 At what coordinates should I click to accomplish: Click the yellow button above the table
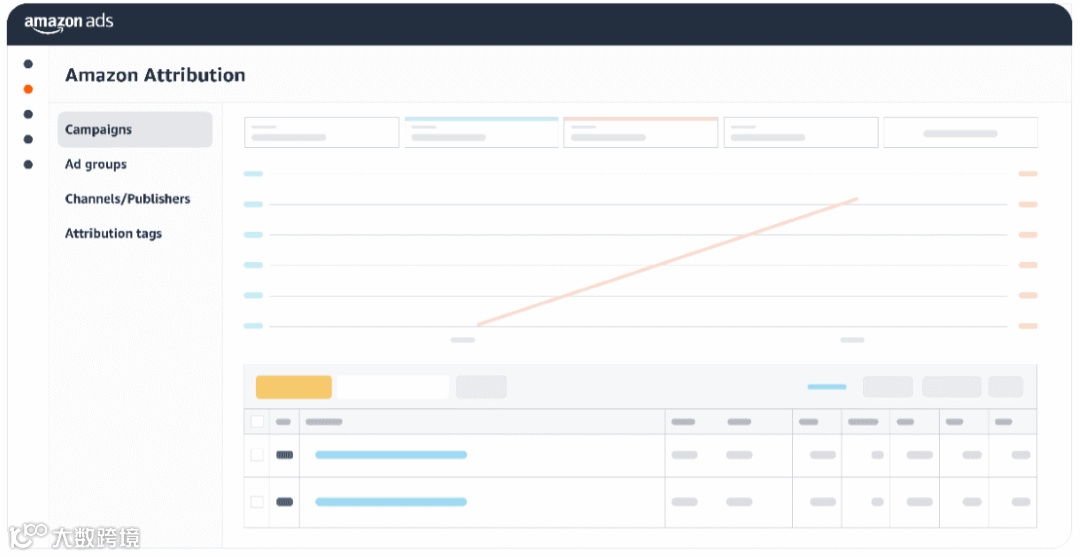coord(293,387)
